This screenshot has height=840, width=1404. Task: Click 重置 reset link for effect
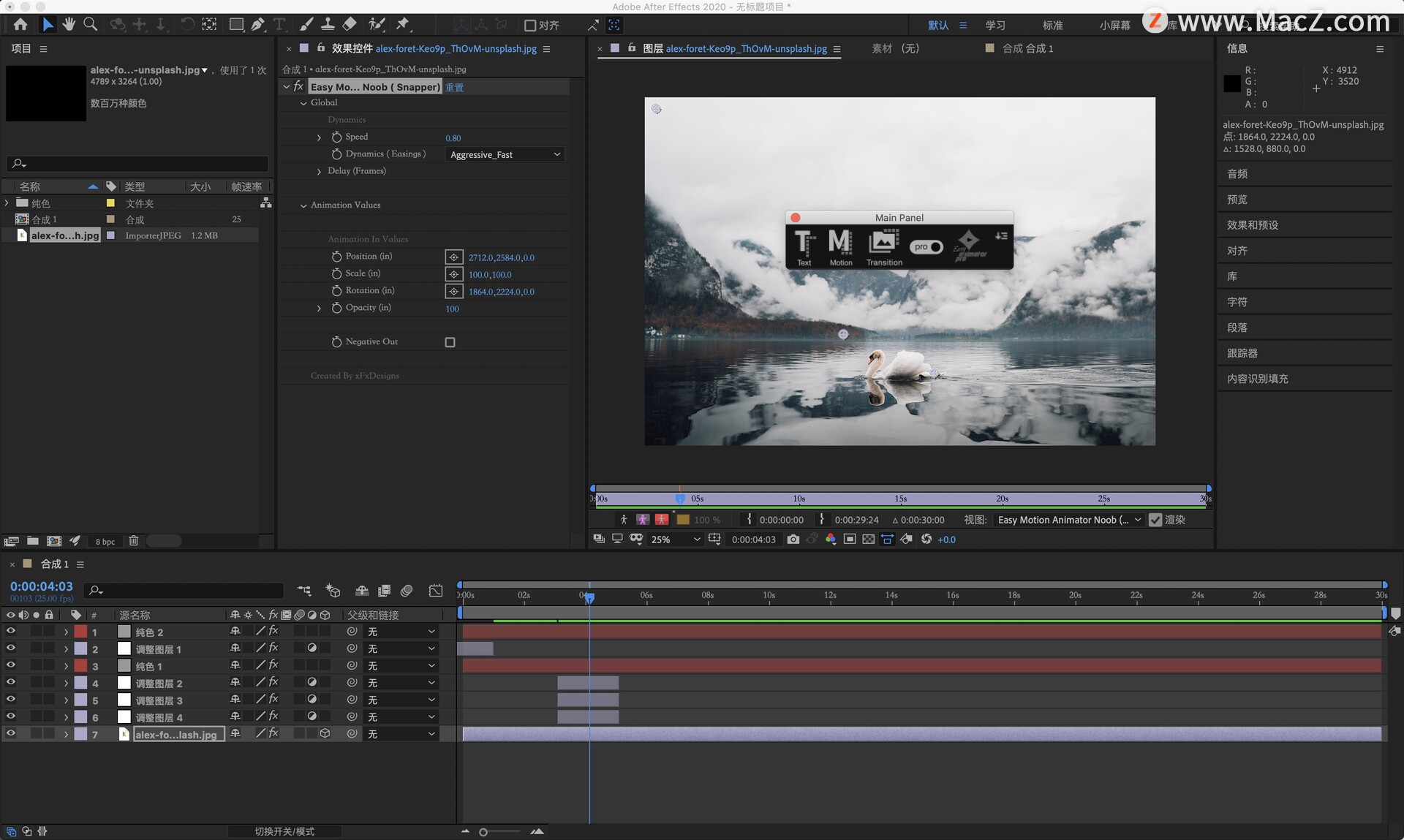point(454,87)
